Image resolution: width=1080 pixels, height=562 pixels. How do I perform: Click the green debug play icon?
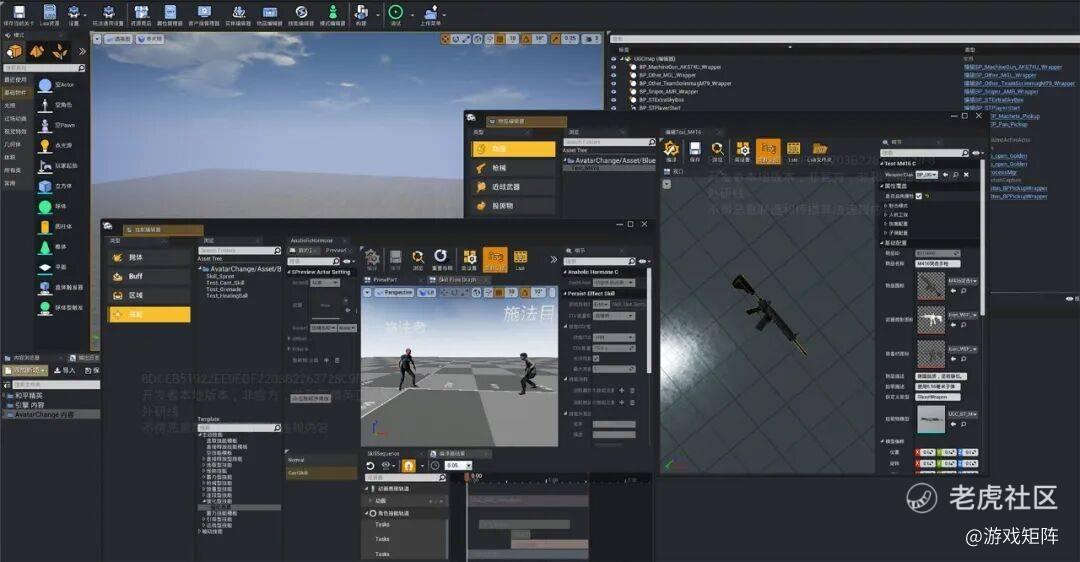point(394,12)
